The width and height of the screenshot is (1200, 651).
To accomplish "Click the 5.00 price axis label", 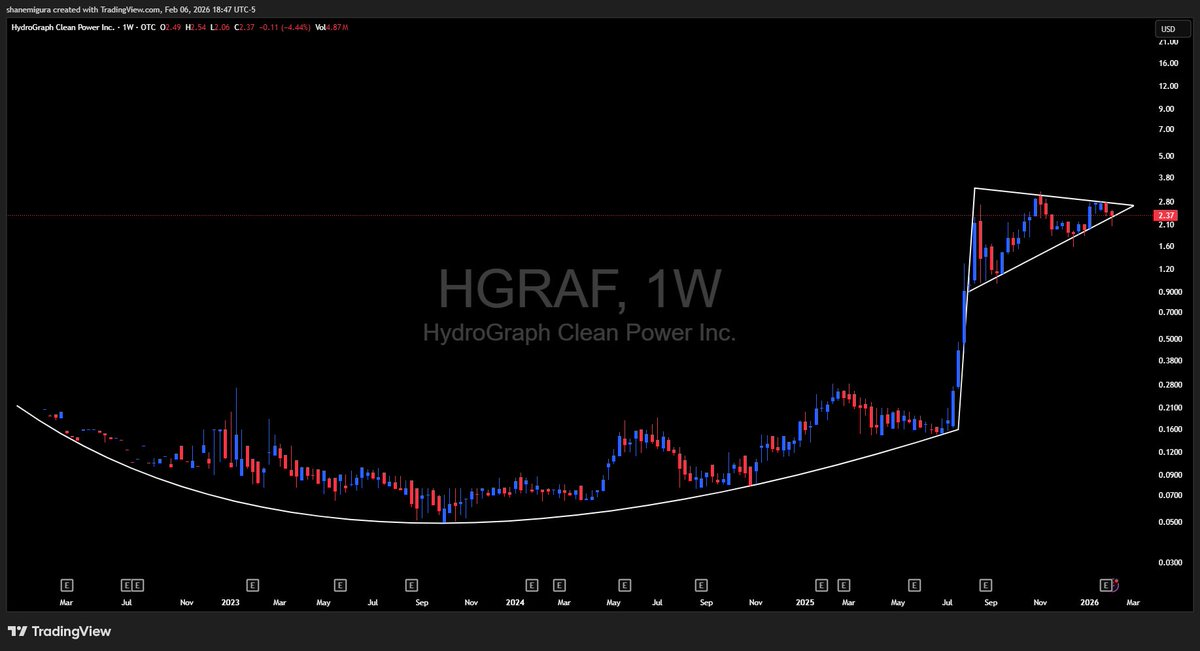I will (1165, 156).
